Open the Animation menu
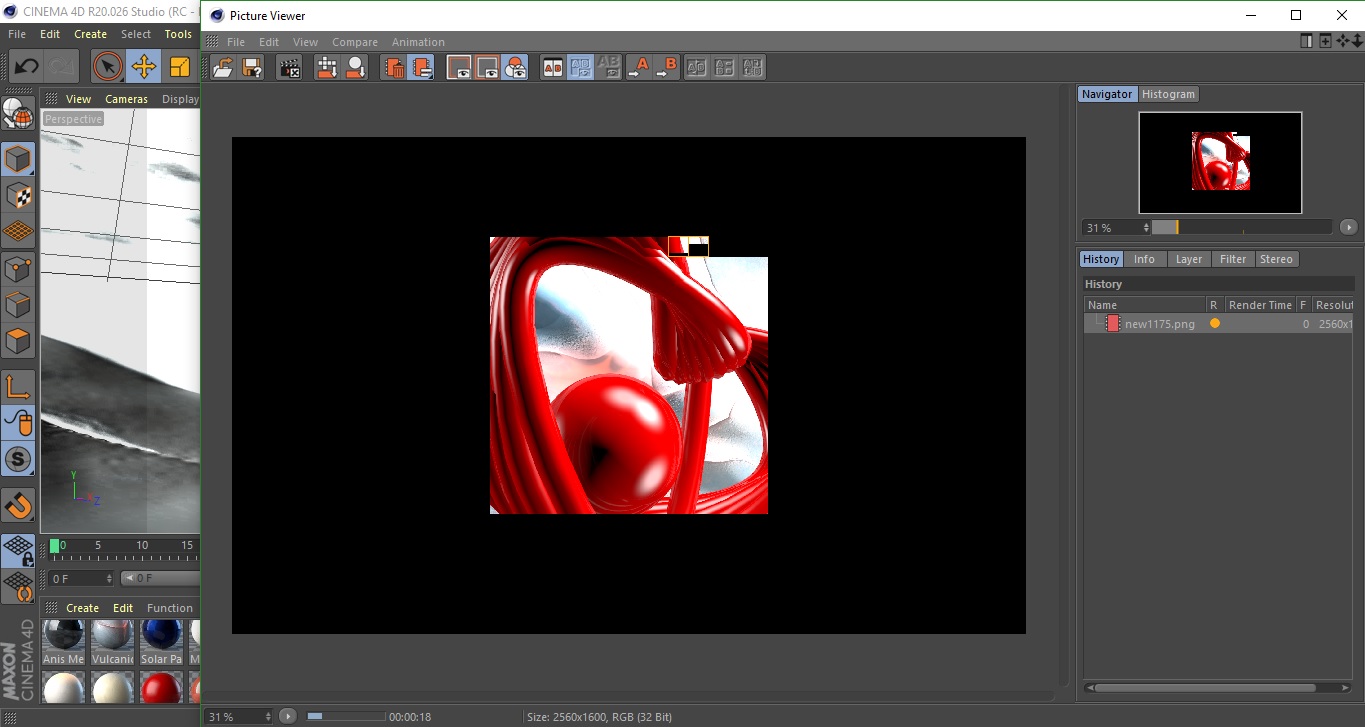Viewport: 1365px width, 727px height. pos(418,42)
